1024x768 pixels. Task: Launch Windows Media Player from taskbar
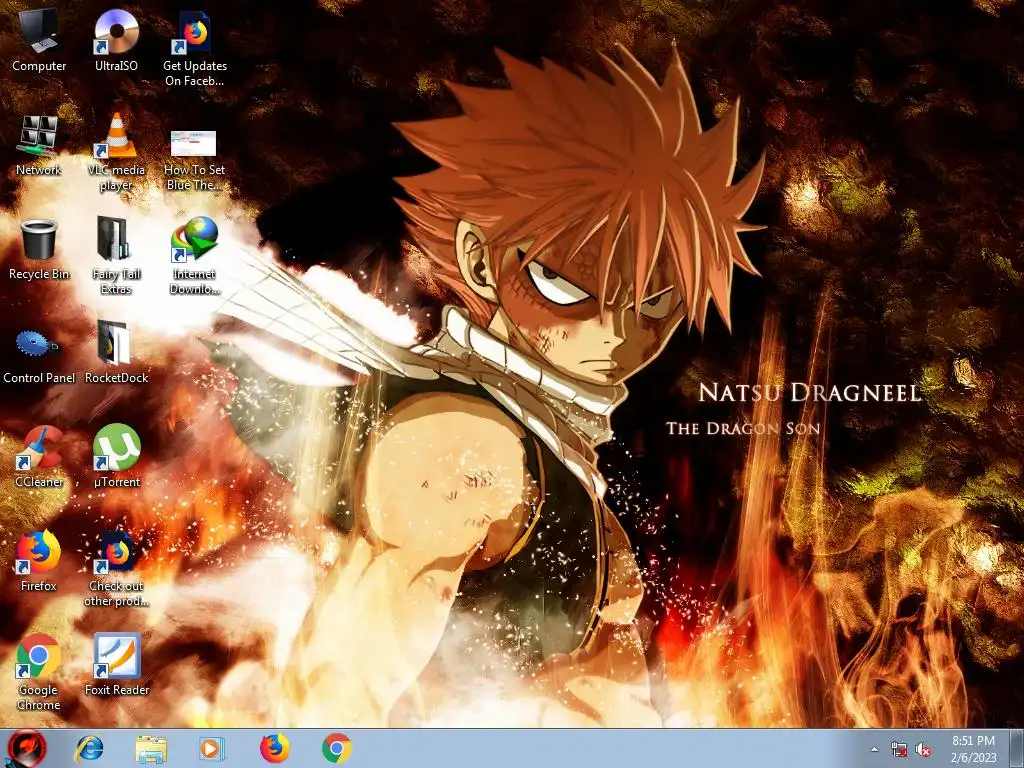(211, 749)
